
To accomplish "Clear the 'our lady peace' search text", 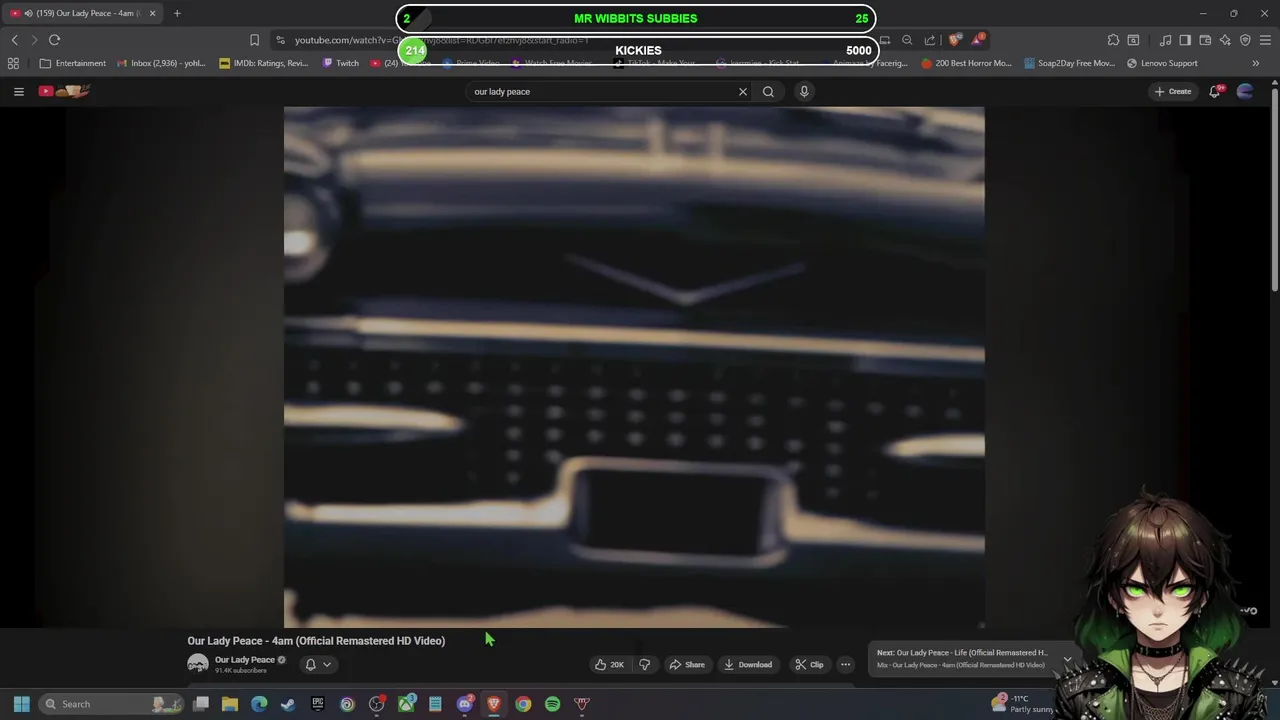I will click(743, 91).
